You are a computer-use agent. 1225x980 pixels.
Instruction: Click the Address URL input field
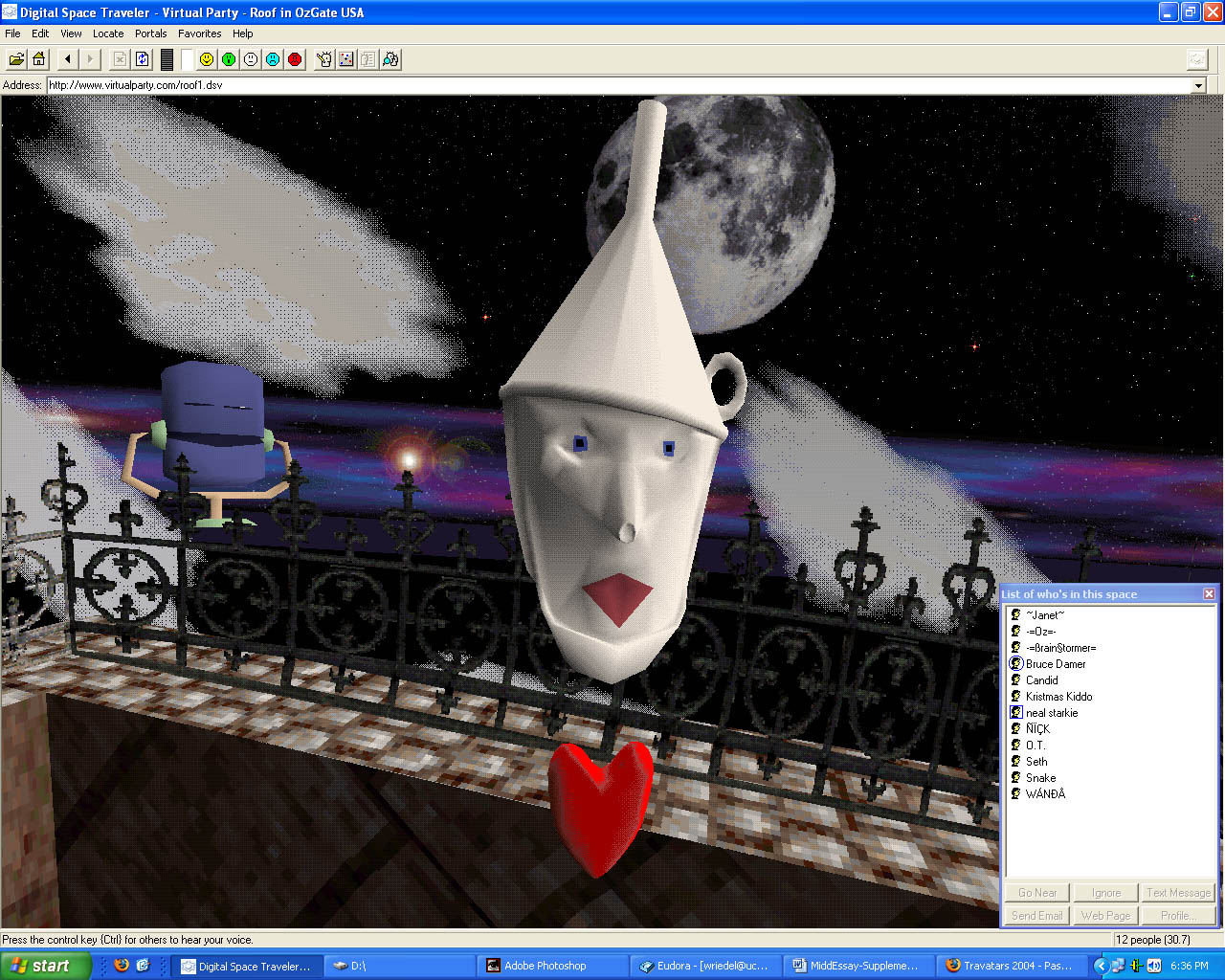point(619,85)
